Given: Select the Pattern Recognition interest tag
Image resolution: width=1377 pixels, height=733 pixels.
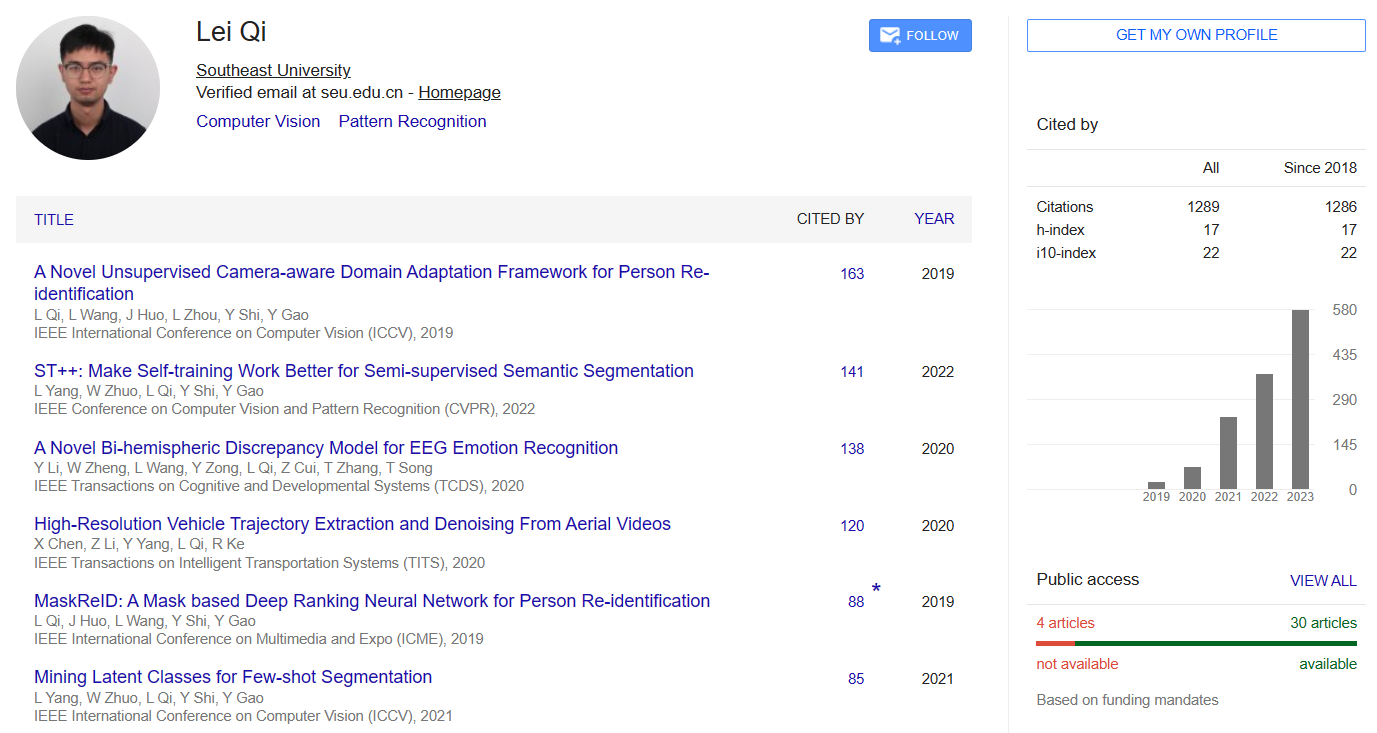Looking at the screenshot, I should [x=412, y=121].
